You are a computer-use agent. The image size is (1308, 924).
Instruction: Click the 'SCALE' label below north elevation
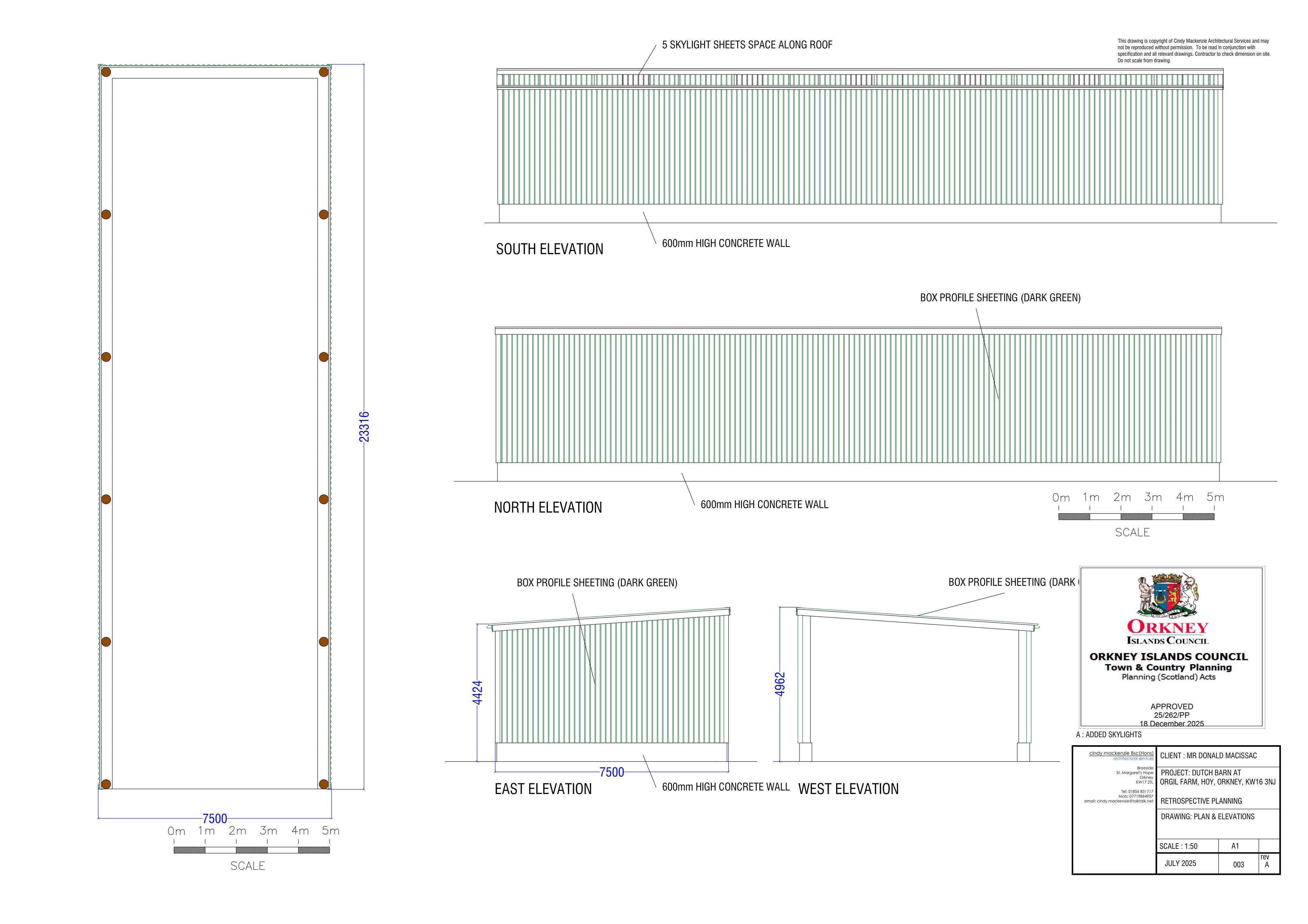pos(1133,533)
